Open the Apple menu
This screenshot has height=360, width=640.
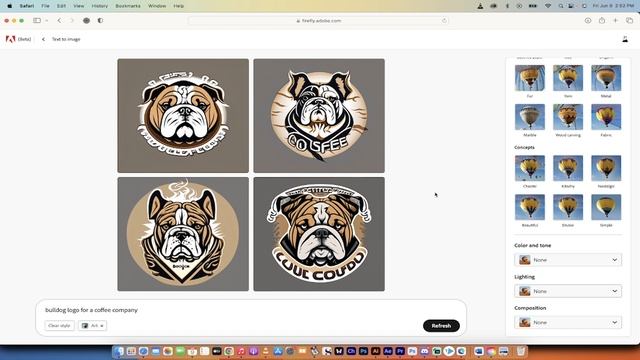pos(9,6)
